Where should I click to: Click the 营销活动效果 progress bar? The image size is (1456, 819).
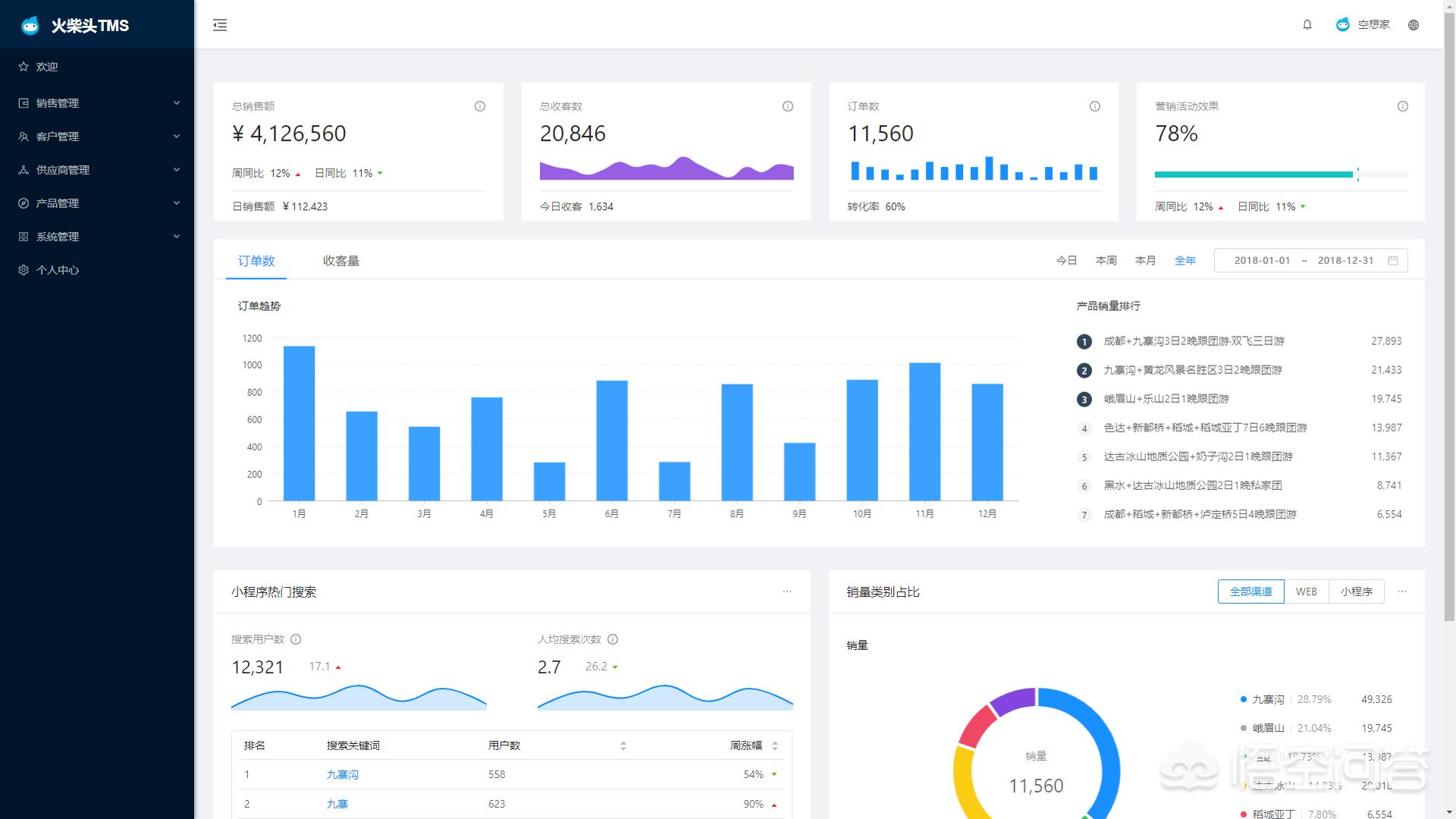[1280, 174]
